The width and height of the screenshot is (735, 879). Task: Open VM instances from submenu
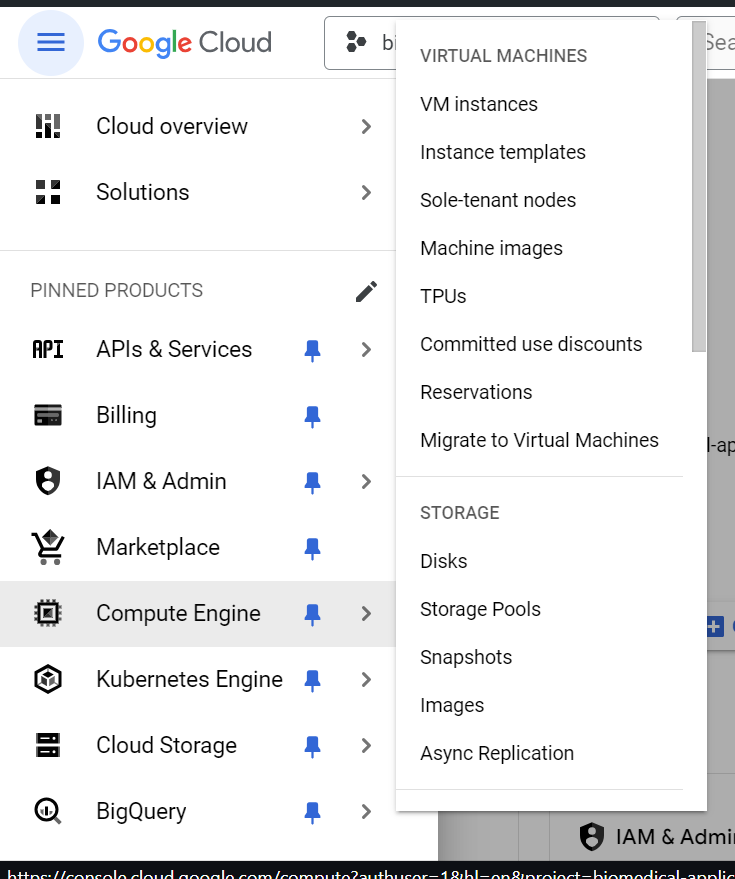479,104
